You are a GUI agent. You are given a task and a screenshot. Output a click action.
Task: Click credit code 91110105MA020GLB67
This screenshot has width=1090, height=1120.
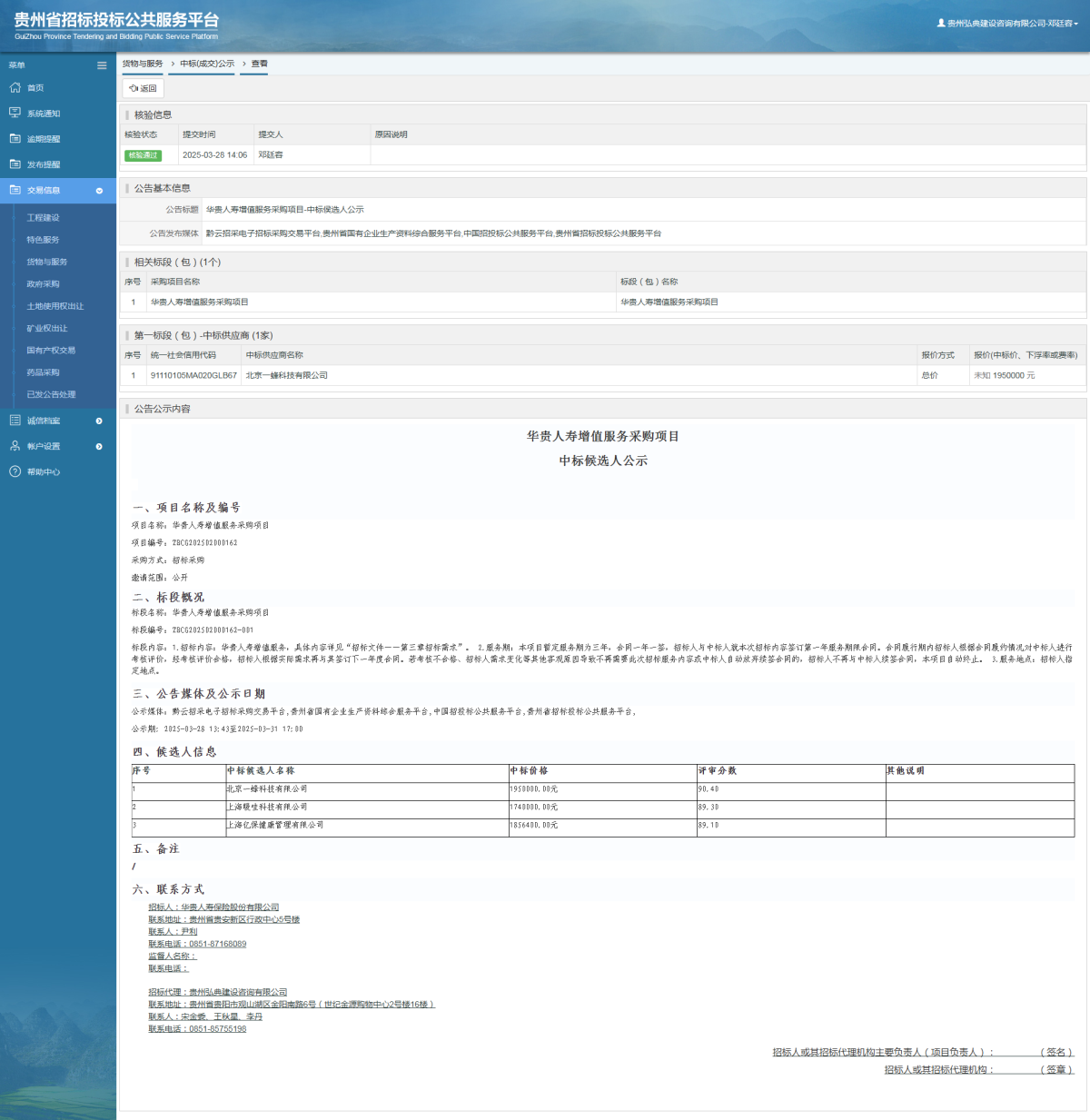(193, 375)
